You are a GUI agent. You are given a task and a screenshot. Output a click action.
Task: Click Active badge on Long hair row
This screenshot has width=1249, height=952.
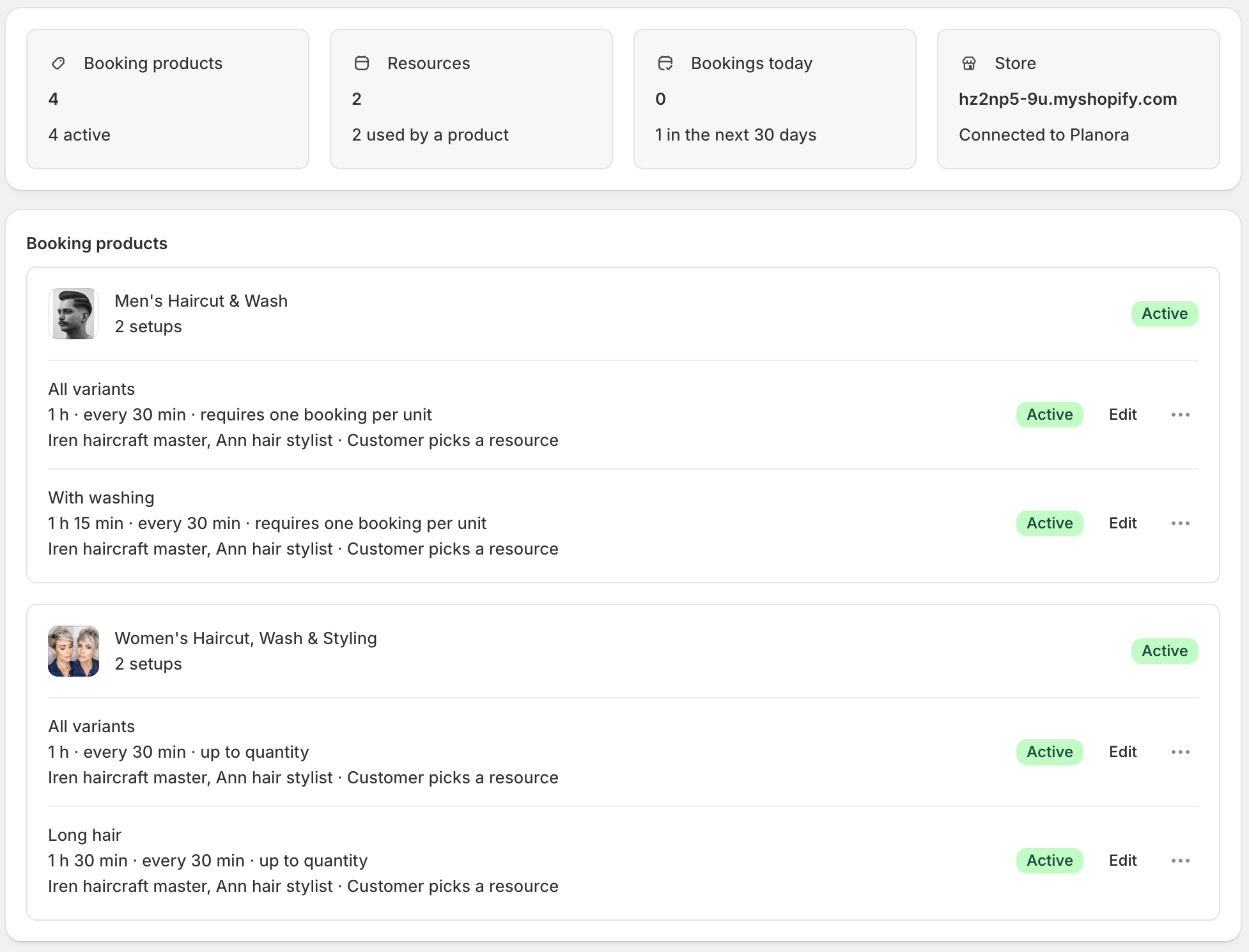click(1050, 861)
